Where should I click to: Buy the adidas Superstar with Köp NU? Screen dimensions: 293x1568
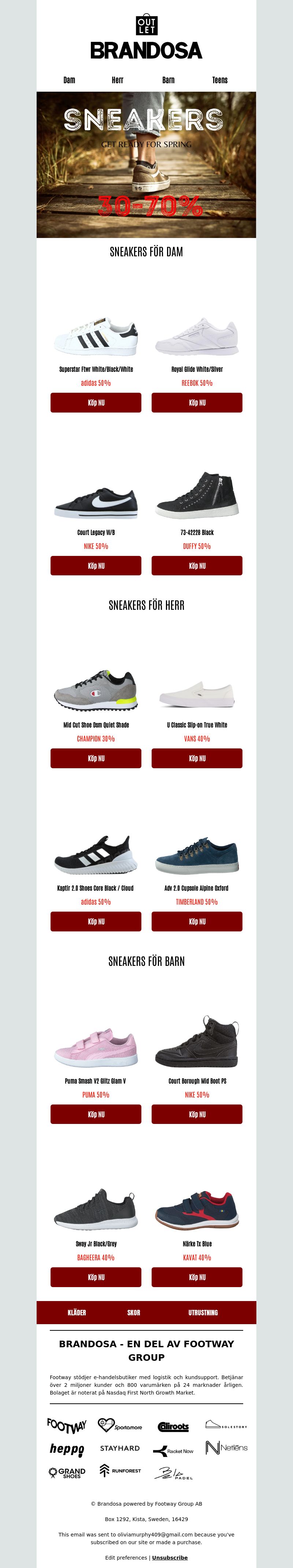click(96, 402)
